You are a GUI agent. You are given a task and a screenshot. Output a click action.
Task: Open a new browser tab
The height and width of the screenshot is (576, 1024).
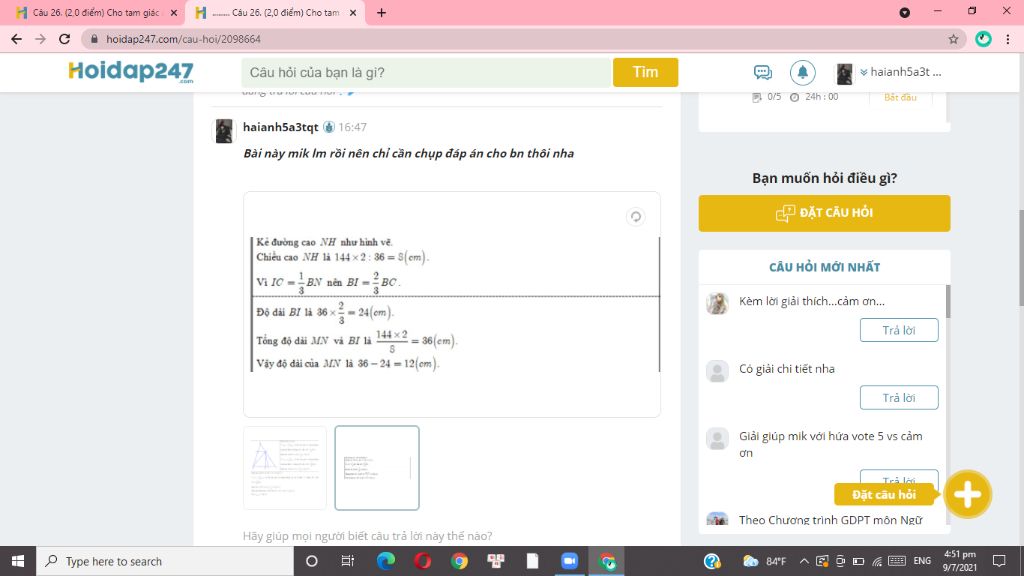pyautogui.click(x=381, y=12)
